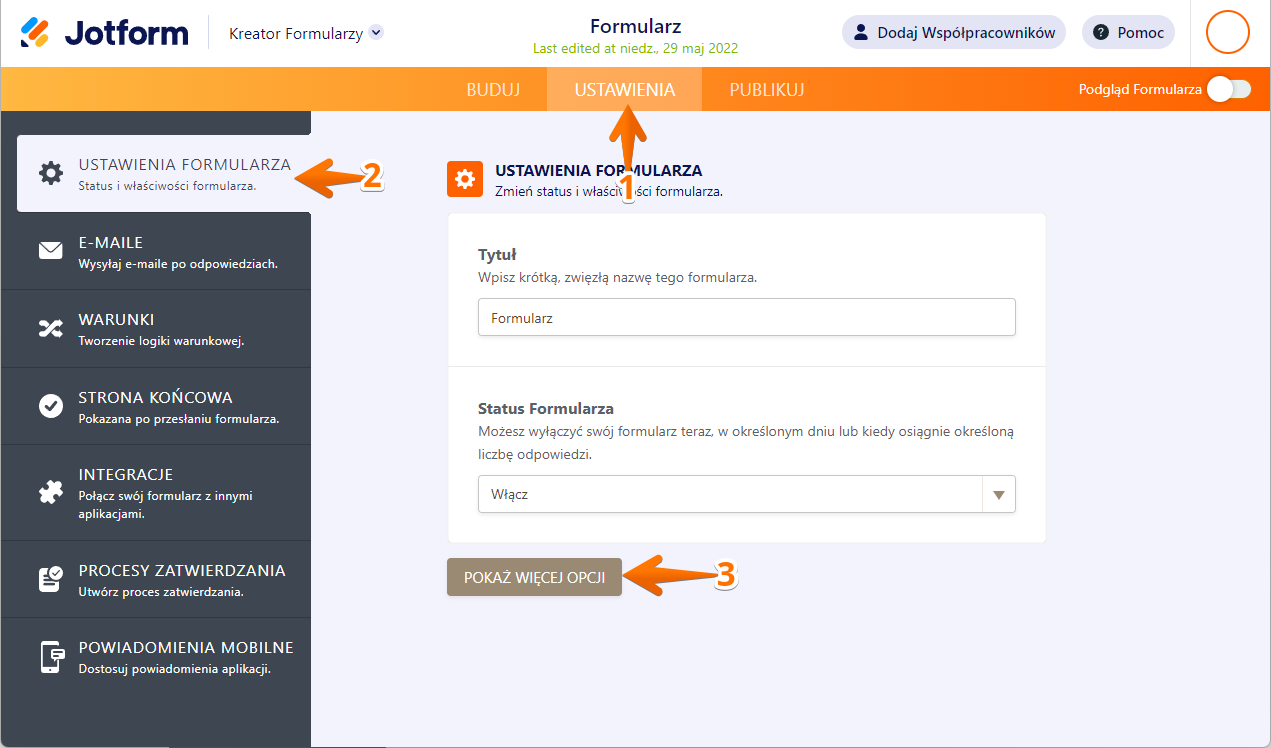The width and height of the screenshot is (1271, 748).
Task: Click the orange gear icon beside heading
Action: (x=465, y=179)
